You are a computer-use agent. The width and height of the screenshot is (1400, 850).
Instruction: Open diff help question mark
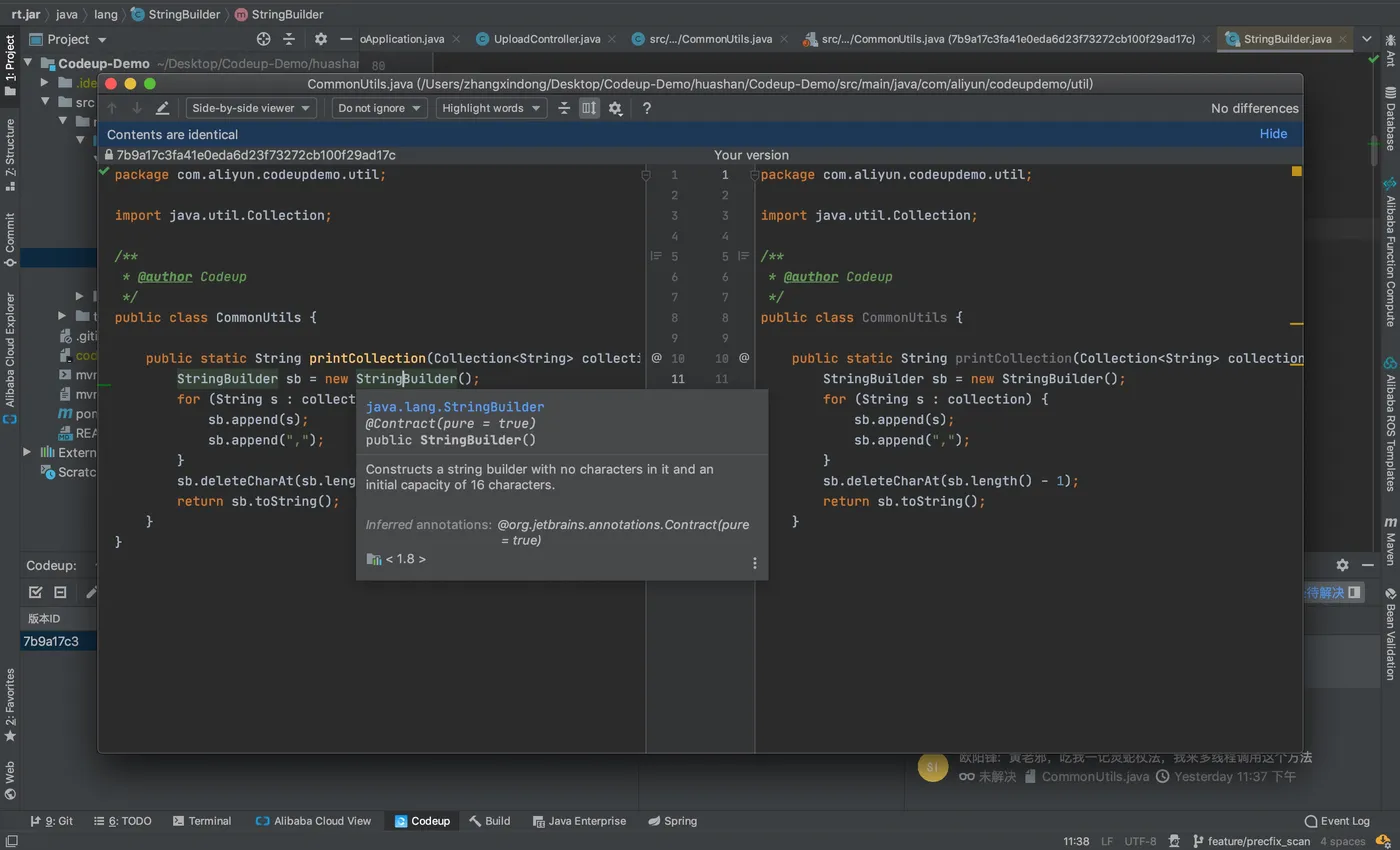tap(647, 108)
